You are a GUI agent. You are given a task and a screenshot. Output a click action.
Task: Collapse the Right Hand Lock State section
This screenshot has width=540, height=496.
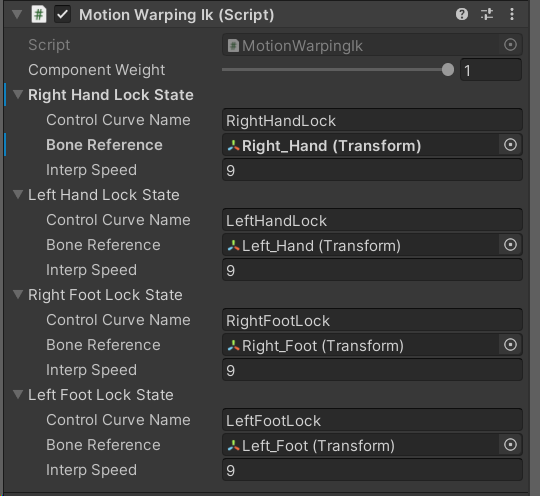(18, 94)
